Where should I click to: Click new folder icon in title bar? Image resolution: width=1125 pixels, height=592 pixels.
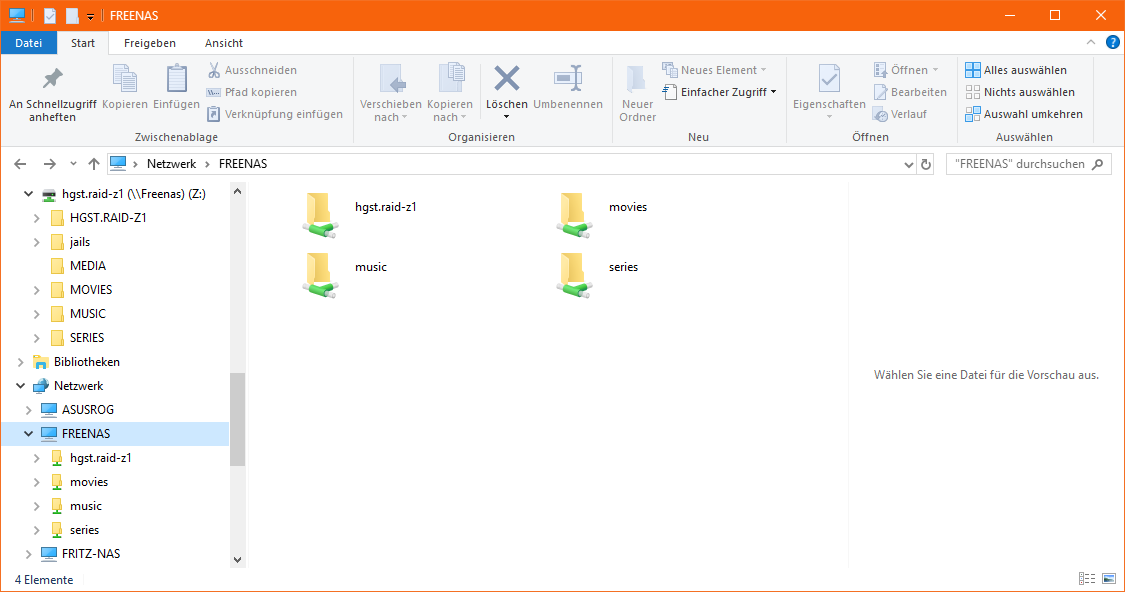(x=72, y=15)
